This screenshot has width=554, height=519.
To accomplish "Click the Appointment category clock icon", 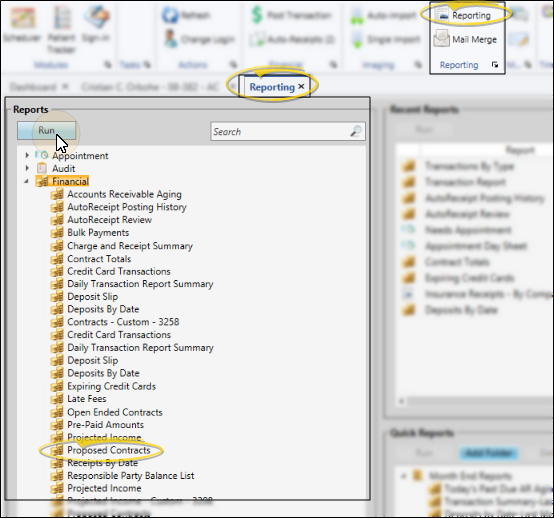I will (x=42, y=155).
